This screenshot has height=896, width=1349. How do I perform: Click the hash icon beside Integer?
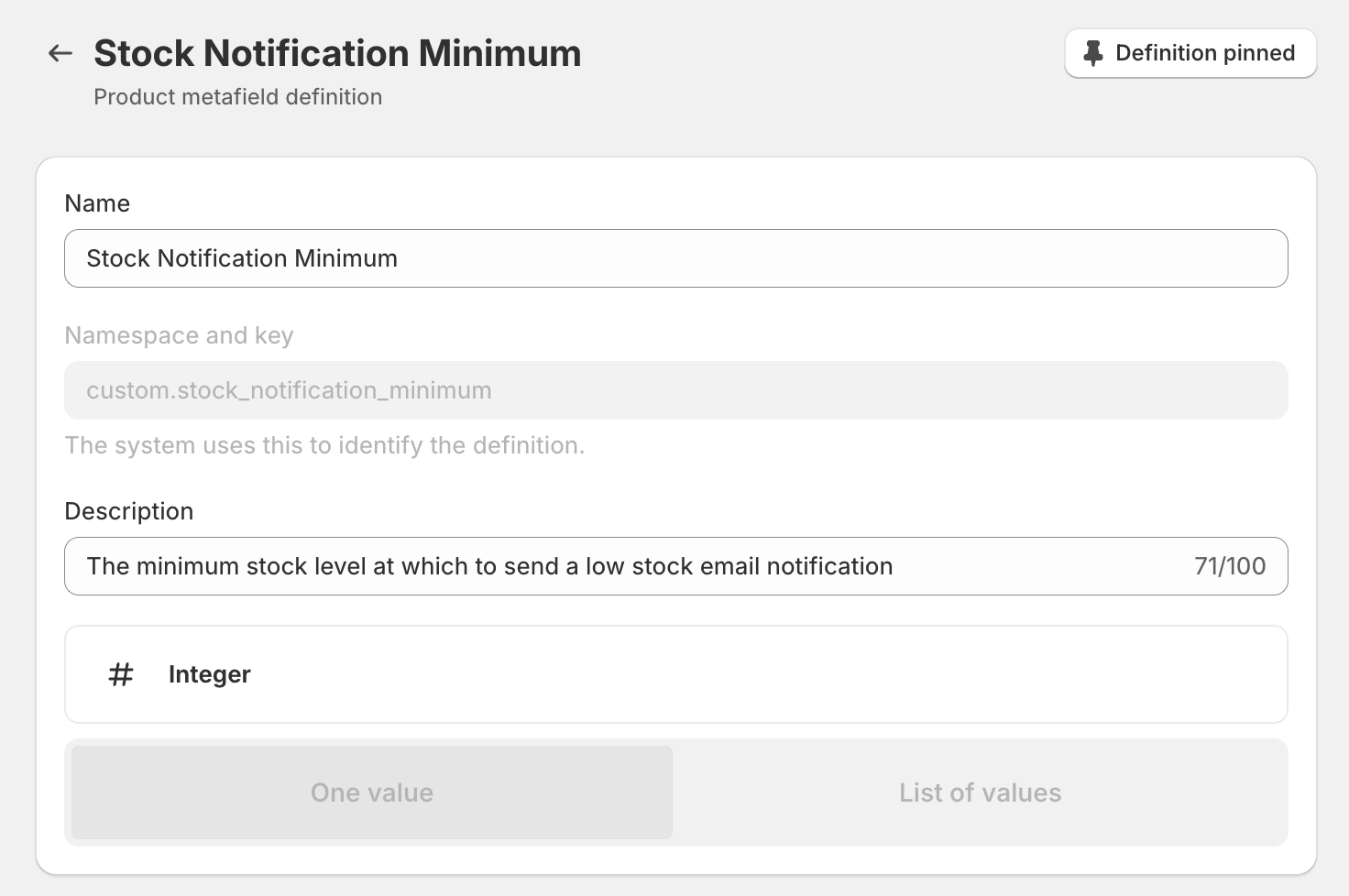[121, 675]
